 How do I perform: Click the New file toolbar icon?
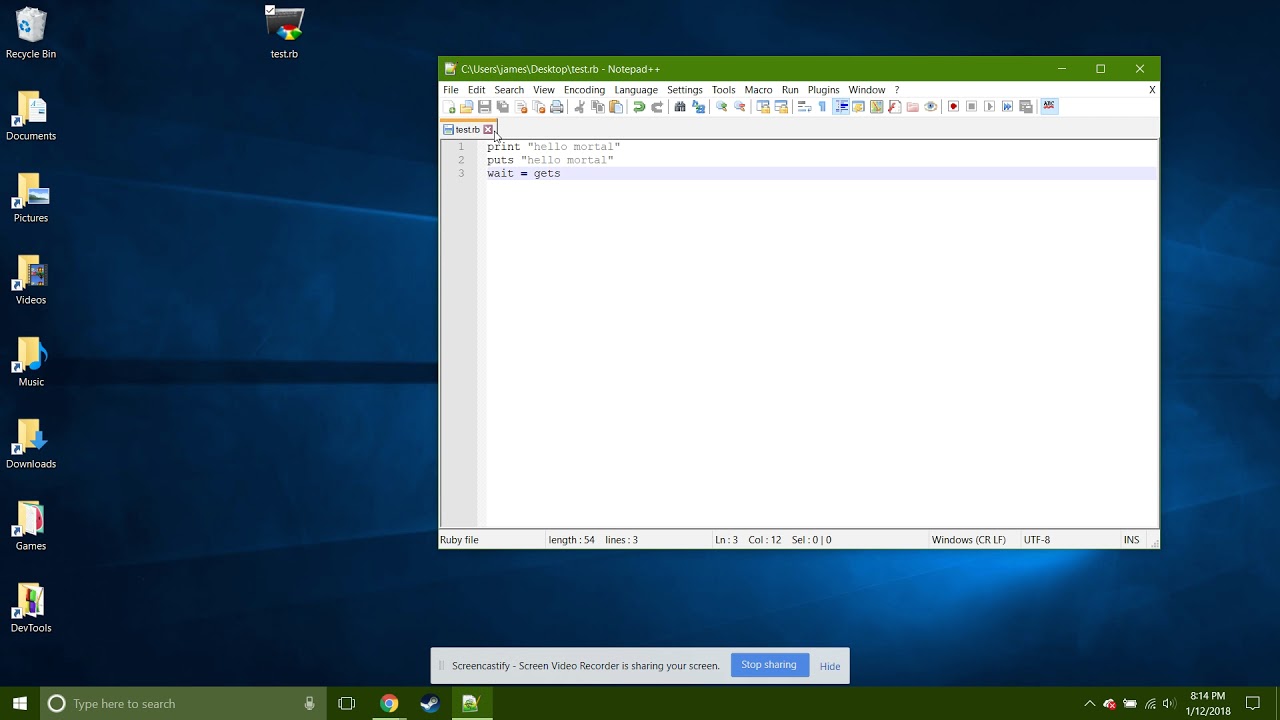450,107
